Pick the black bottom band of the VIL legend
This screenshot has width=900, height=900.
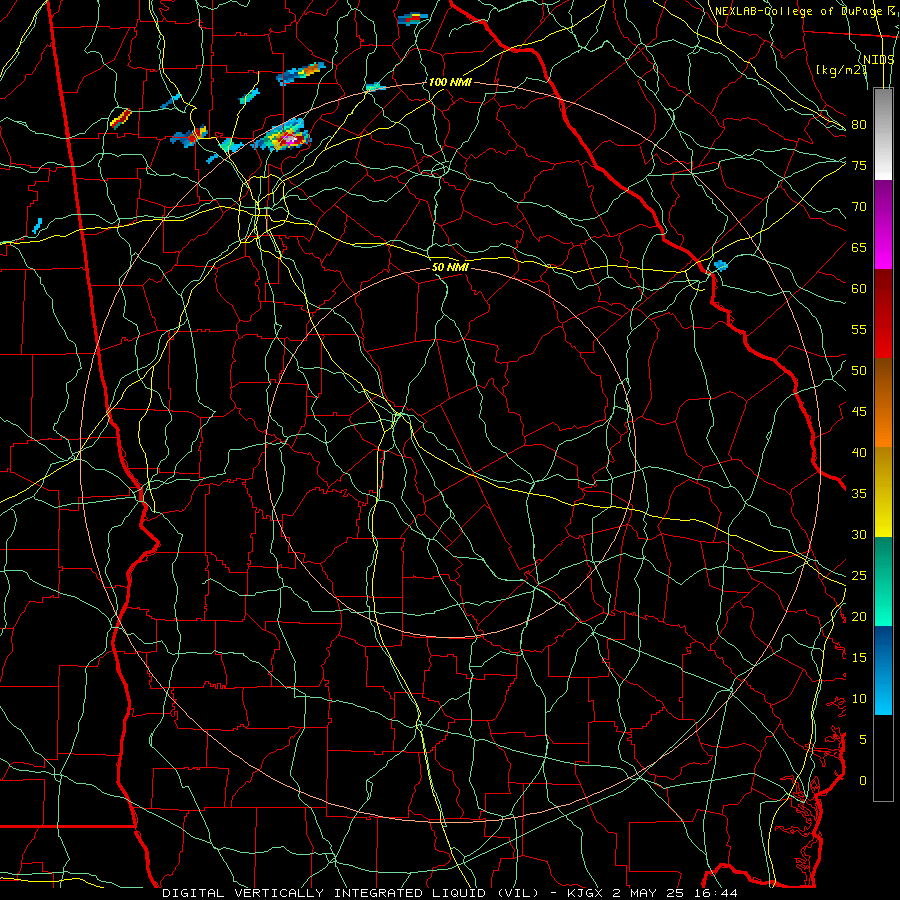[883, 758]
